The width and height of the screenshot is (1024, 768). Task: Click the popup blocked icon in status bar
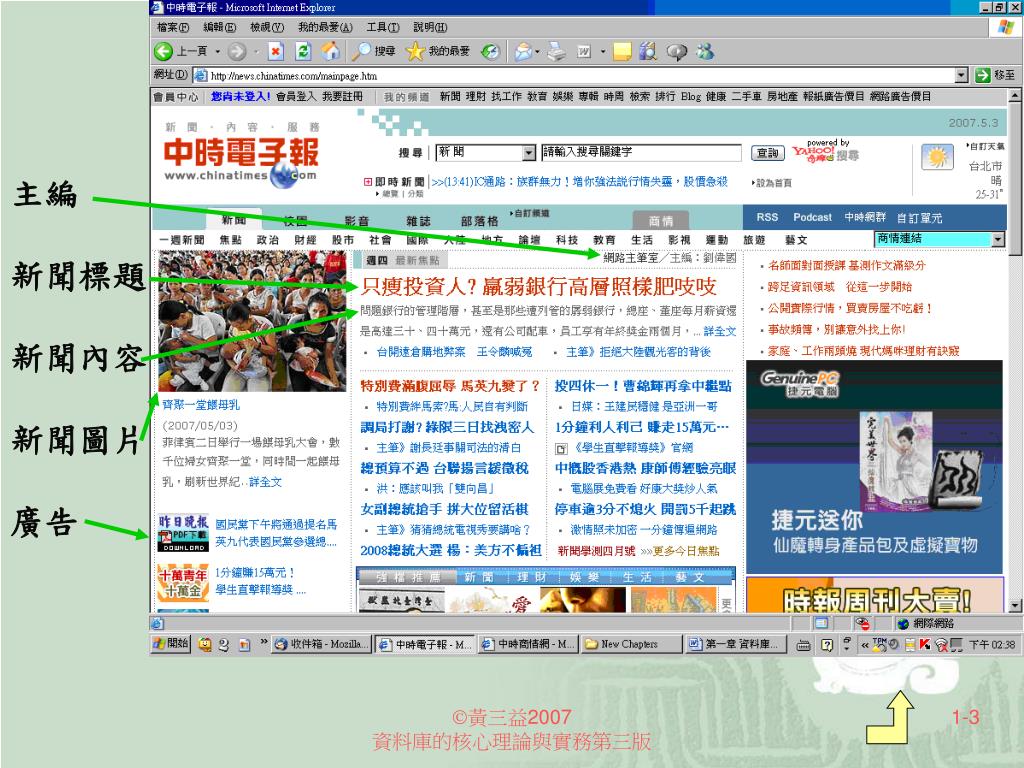[862, 623]
